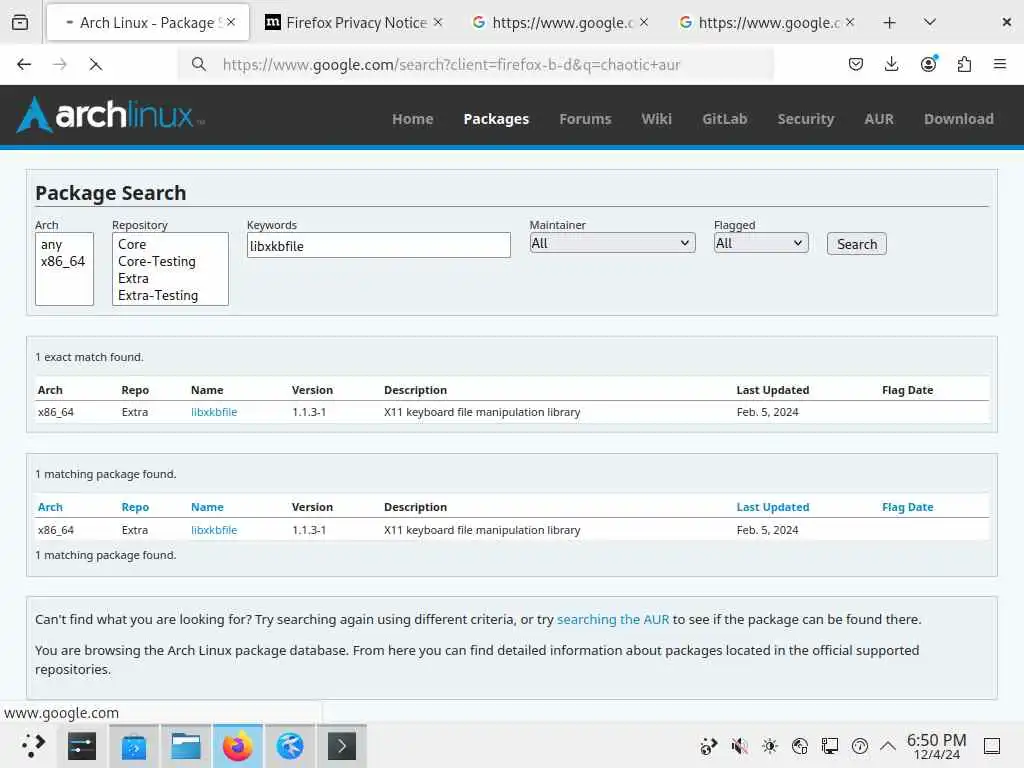1024x768 pixels.
Task: Expand hidden system tray icons arrow
Action: click(888, 745)
